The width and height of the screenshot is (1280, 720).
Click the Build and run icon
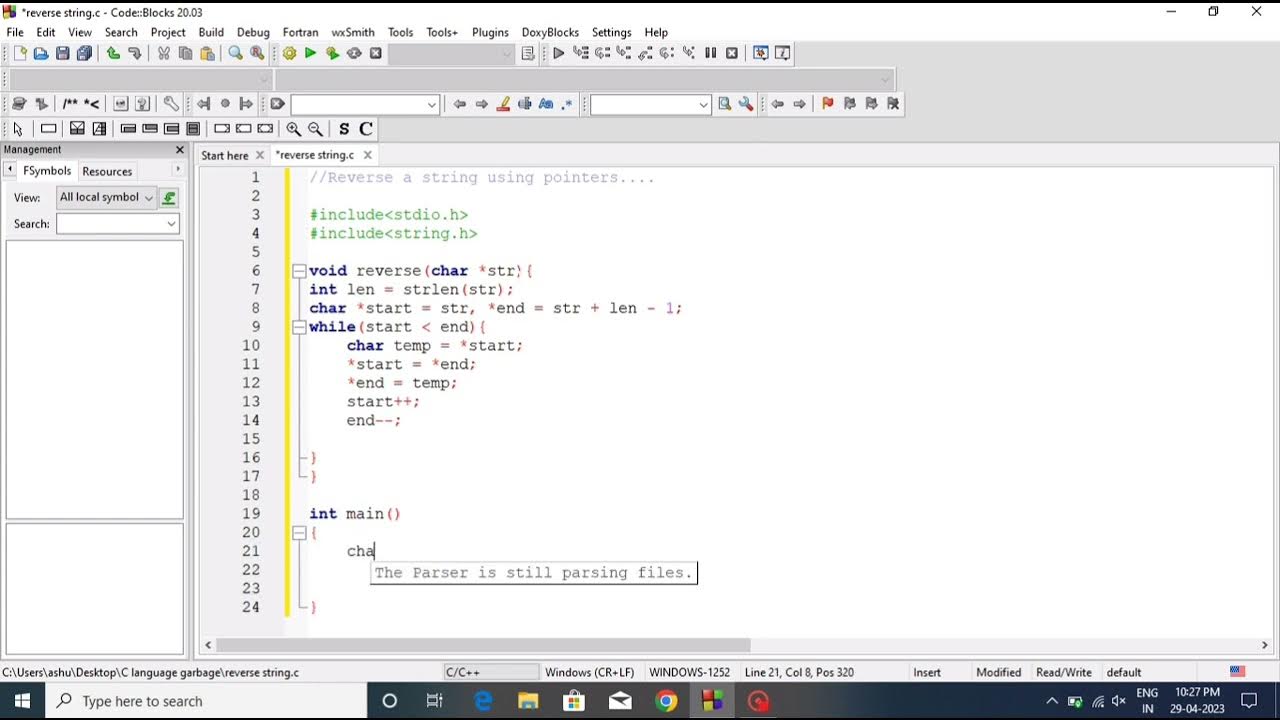(x=332, y=53)
